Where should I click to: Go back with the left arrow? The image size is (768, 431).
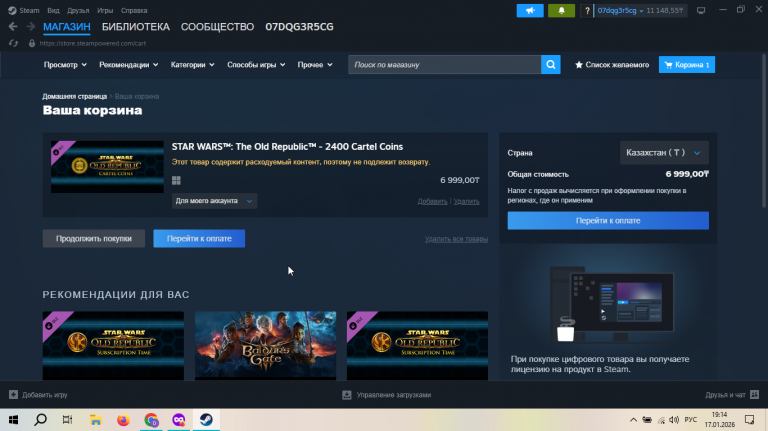[13, 27]
